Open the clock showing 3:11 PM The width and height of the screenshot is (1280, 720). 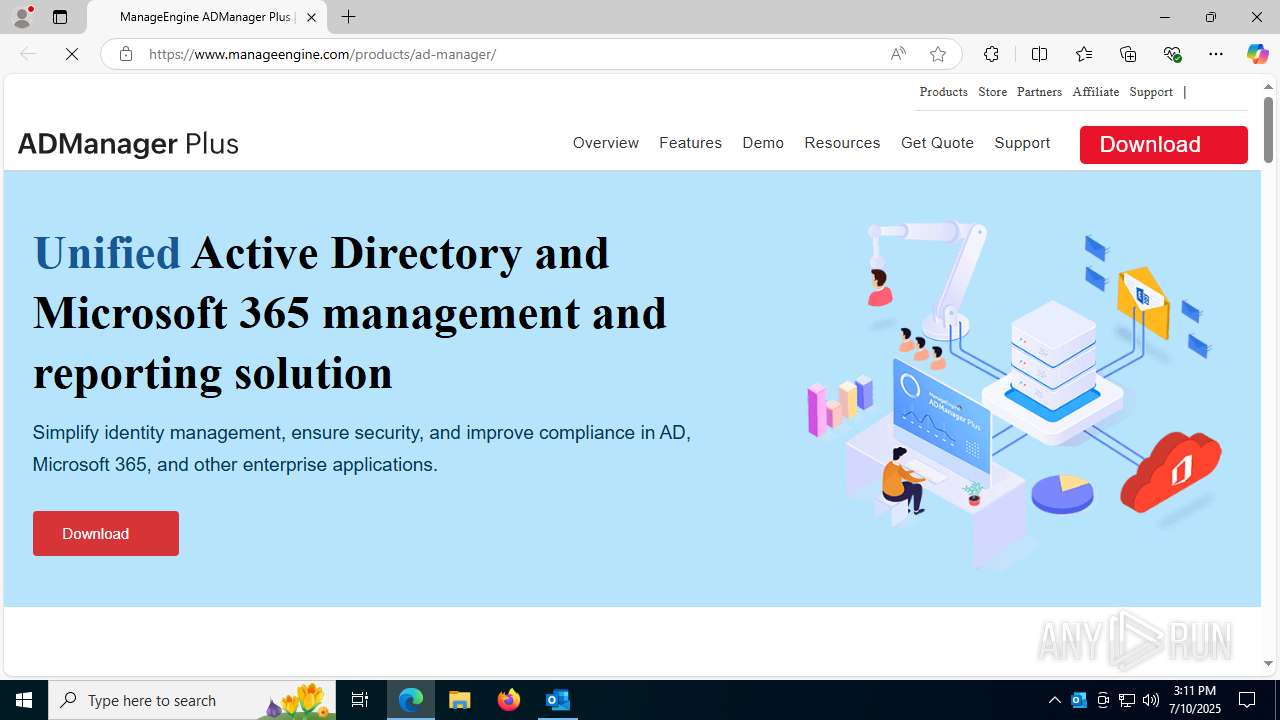point(1196,700)
